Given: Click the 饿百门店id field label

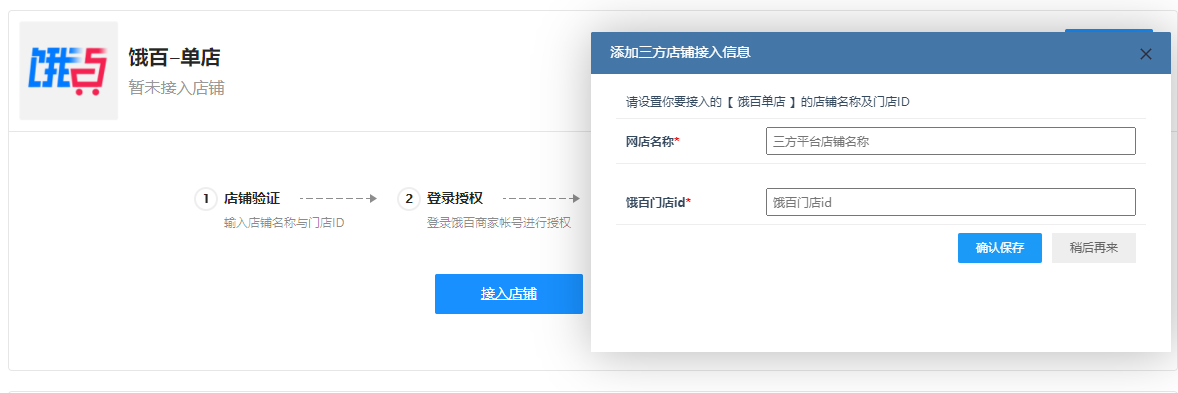Looking at the screenshot, I should (x=658, y=202).
